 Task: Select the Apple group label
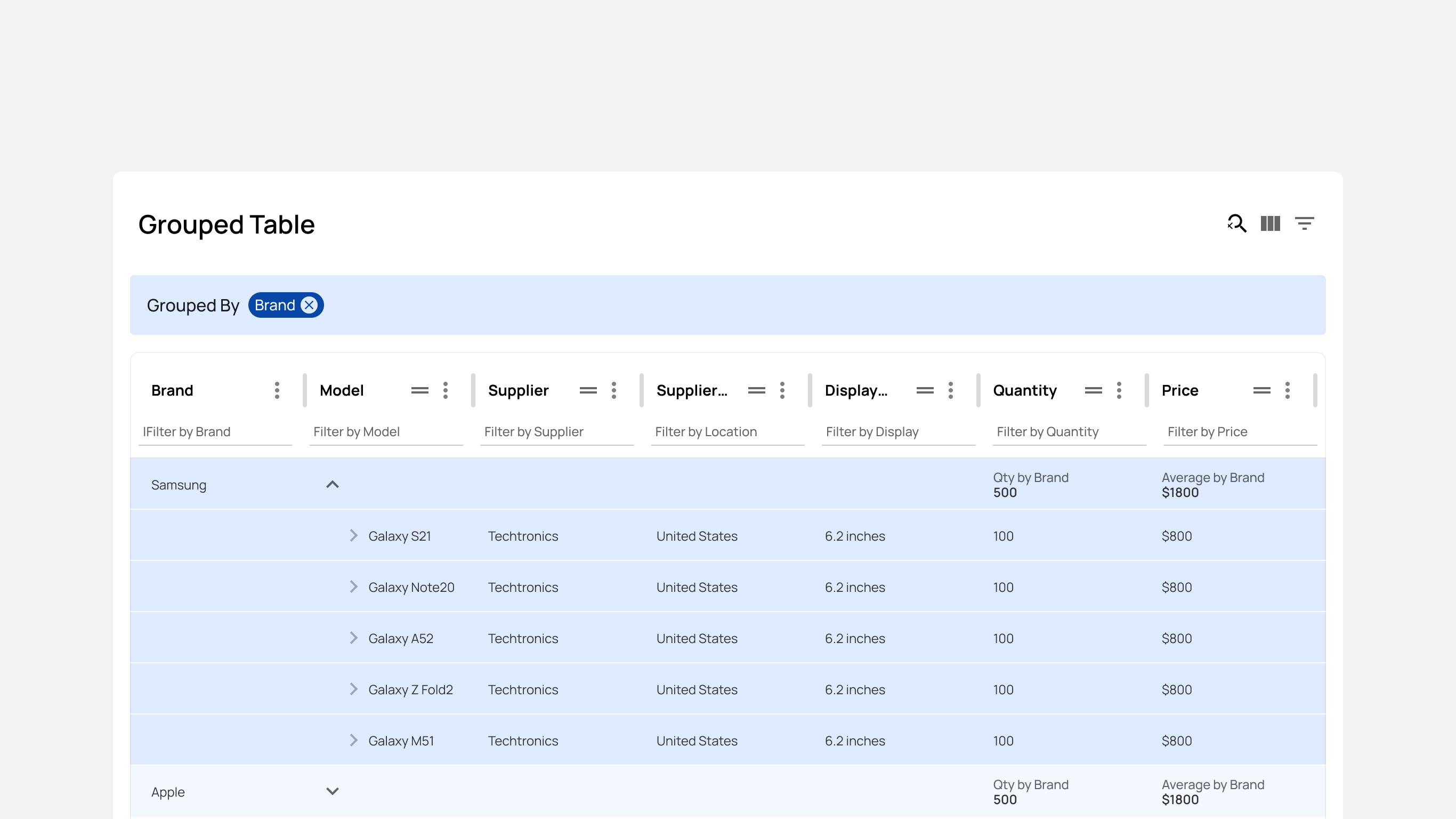coord(168,792)
